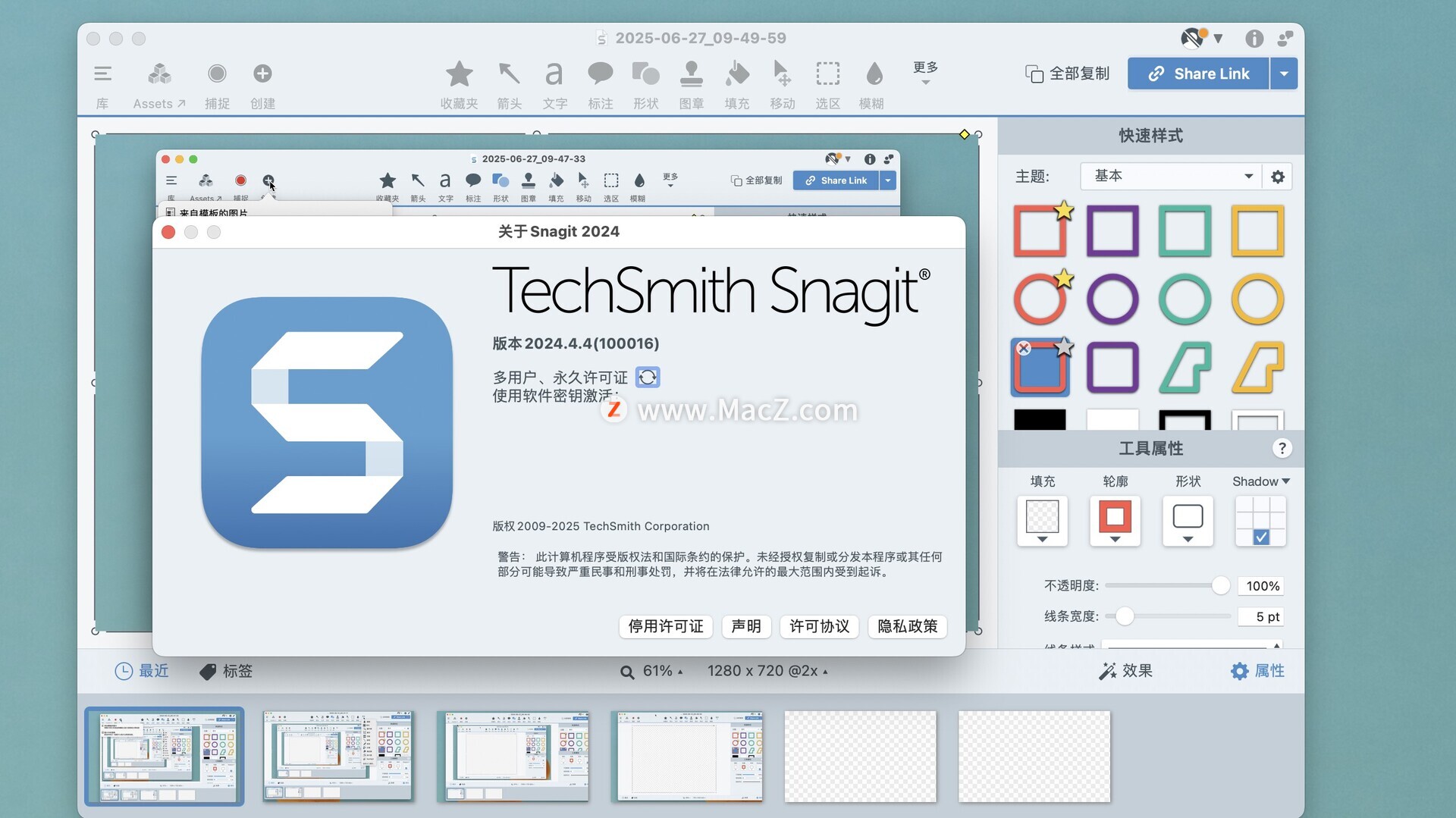Select the Move (移动) tool
This screenshot has height=818, width=1456.
(x=782, y=74)
